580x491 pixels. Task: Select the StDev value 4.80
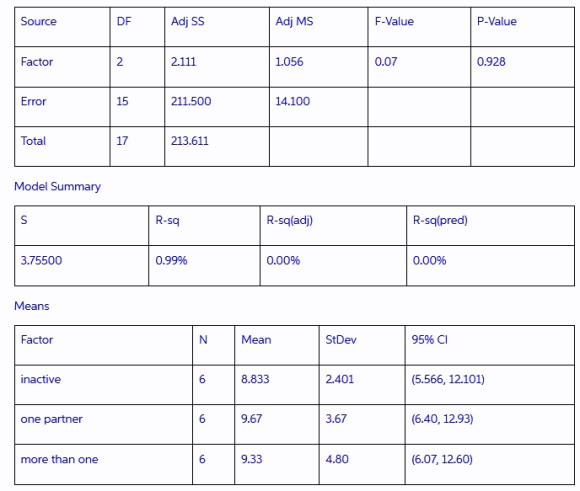[337, 459]
